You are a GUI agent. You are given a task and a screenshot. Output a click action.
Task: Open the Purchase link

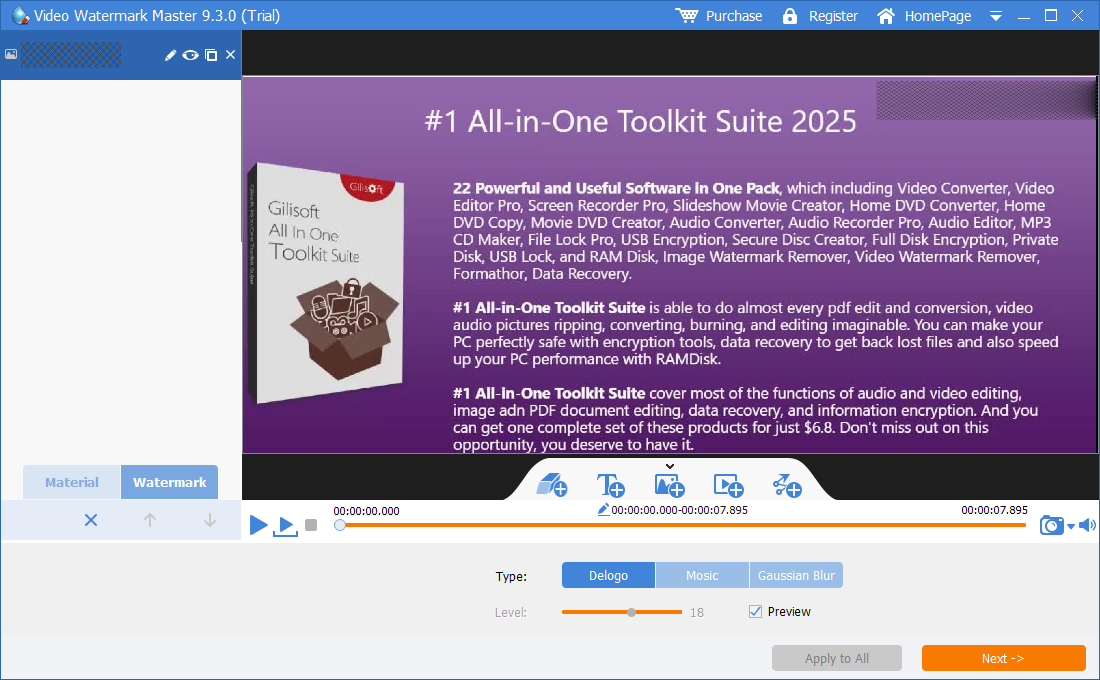pos(734,15)
